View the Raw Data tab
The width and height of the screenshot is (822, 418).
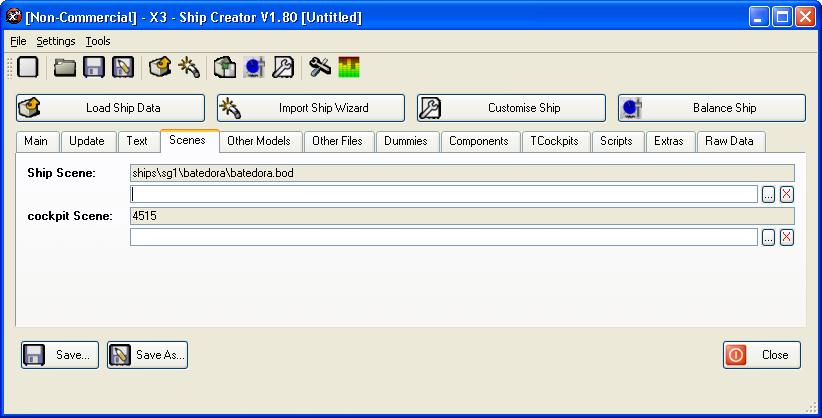pos(729,141)
